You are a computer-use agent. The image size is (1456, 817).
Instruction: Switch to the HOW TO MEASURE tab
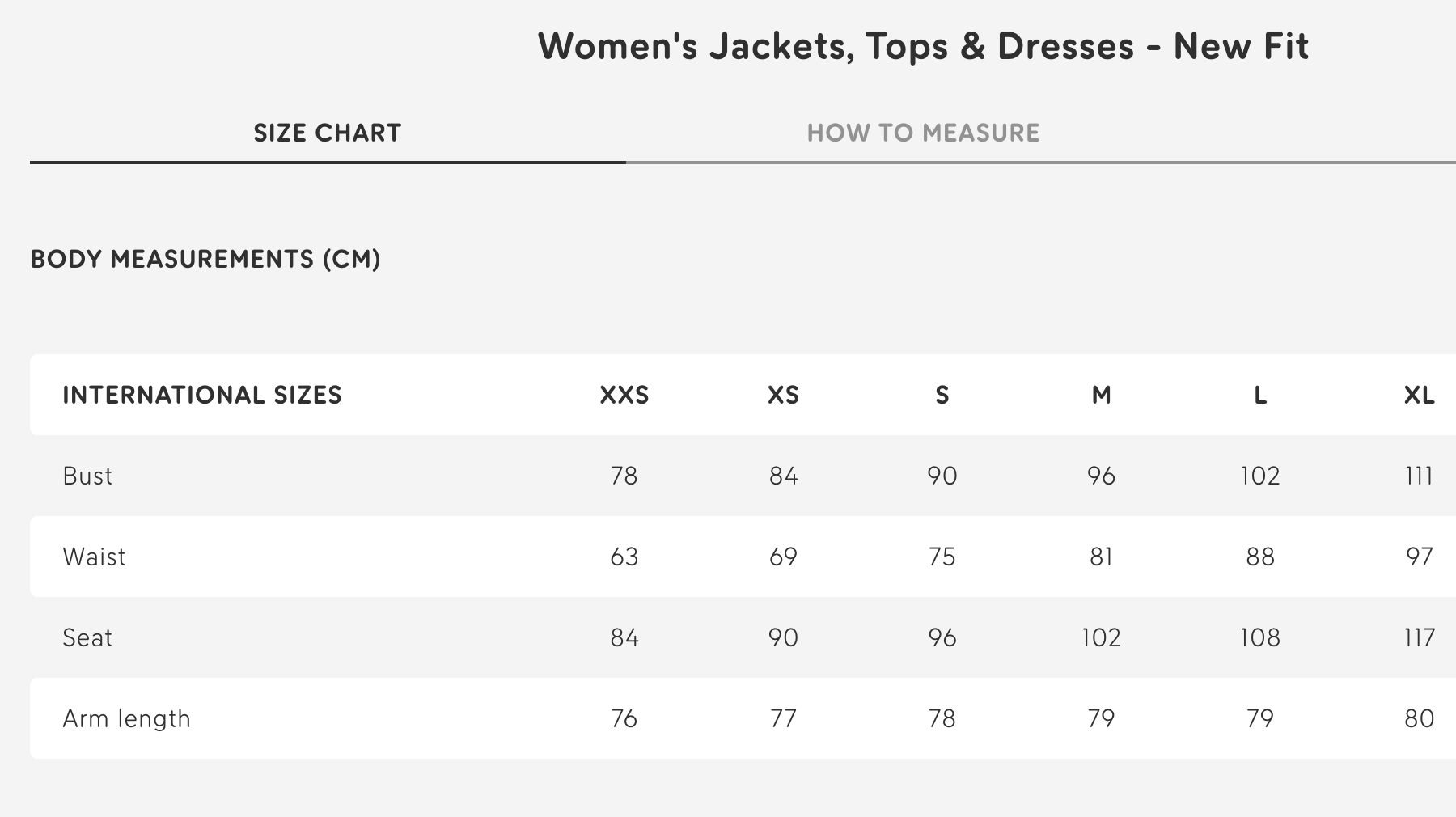924,132
